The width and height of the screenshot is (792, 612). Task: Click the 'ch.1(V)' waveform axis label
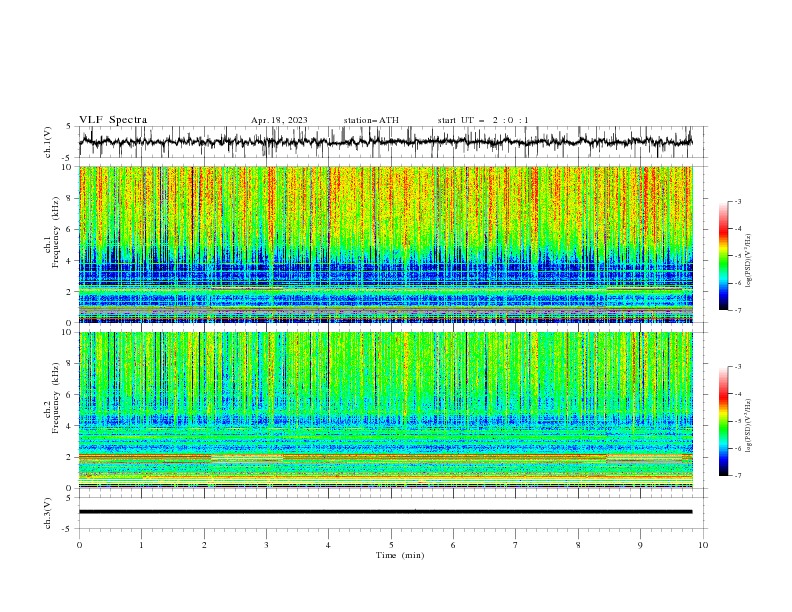(48, 142)
